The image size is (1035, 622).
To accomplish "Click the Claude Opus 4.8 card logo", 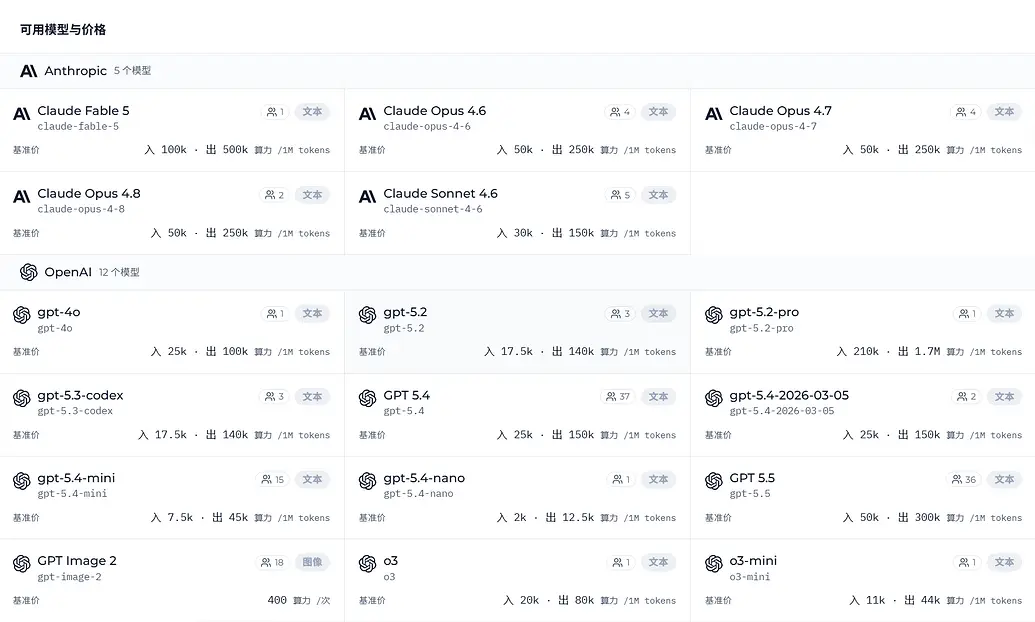I will (22, 197).
